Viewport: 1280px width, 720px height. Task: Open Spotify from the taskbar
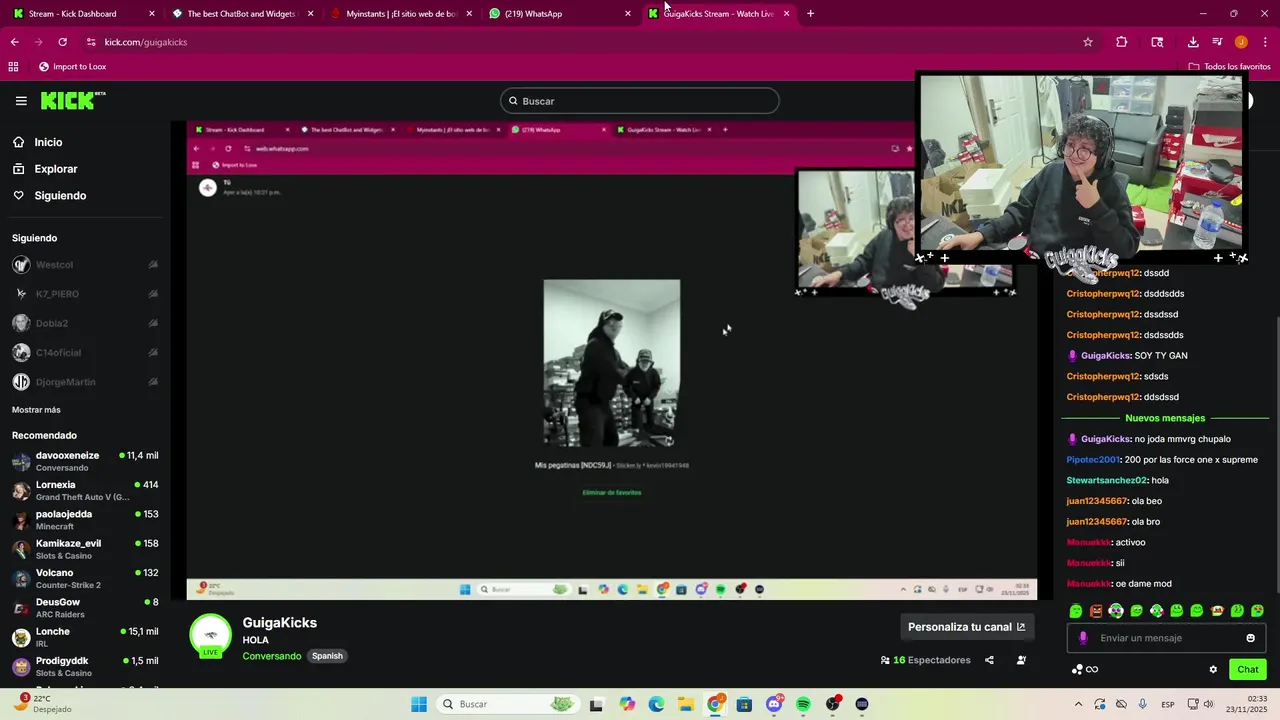[803, 704]
